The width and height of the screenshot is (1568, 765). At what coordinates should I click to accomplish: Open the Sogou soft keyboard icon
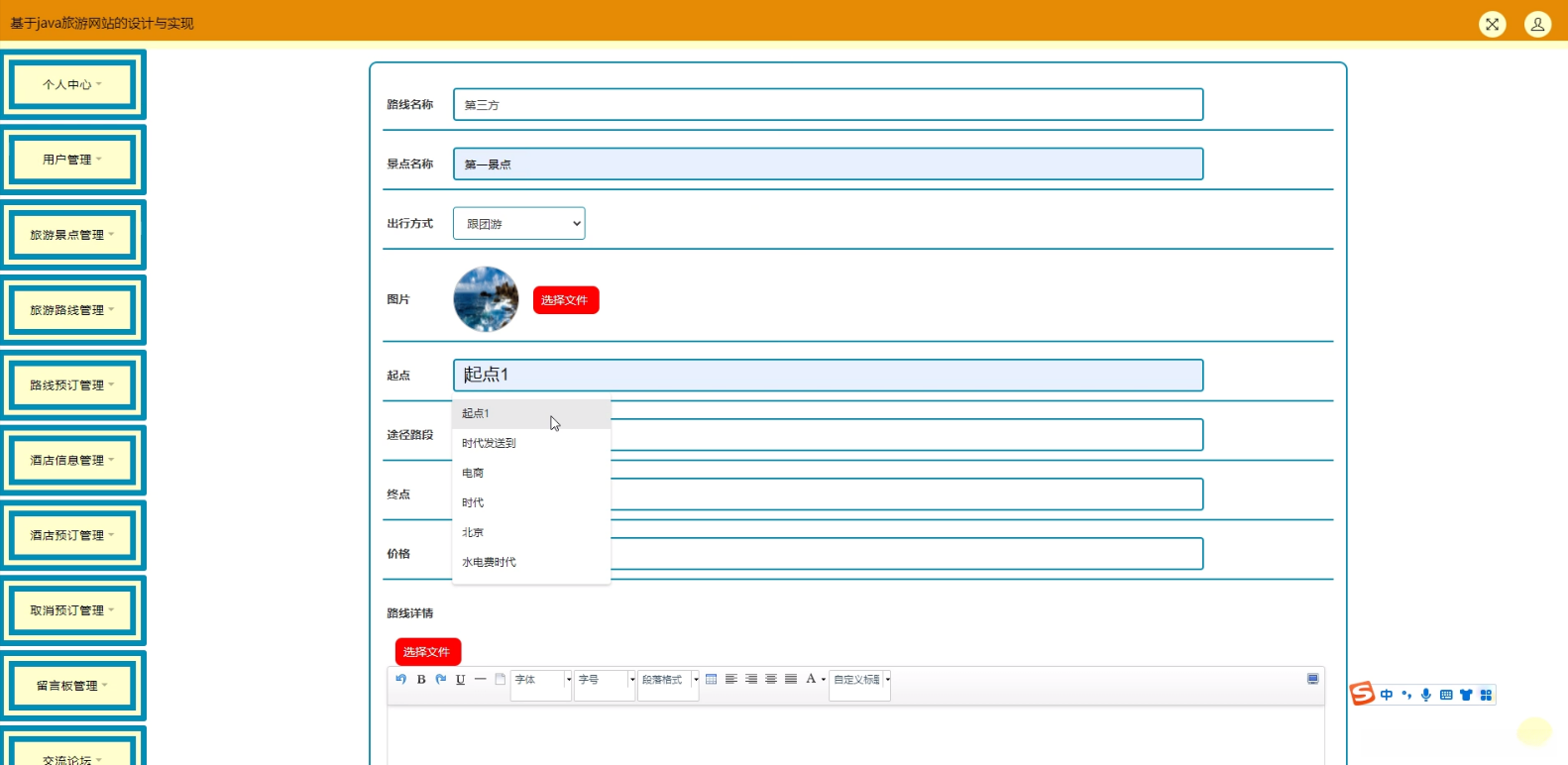[x=1446, y=695]
